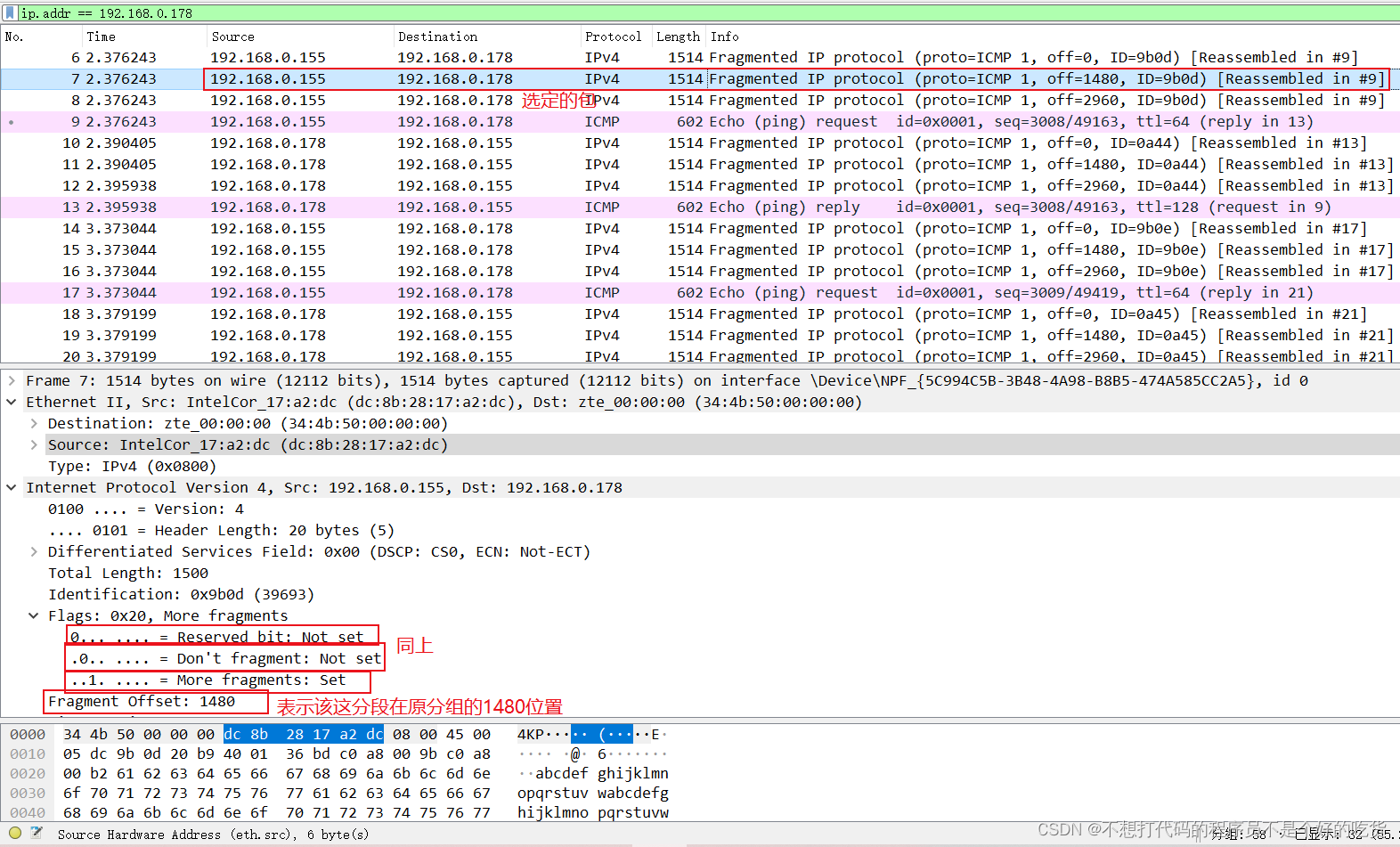
Task: Select 'Total Length: 1500' detail line
Action: point(128,573)
